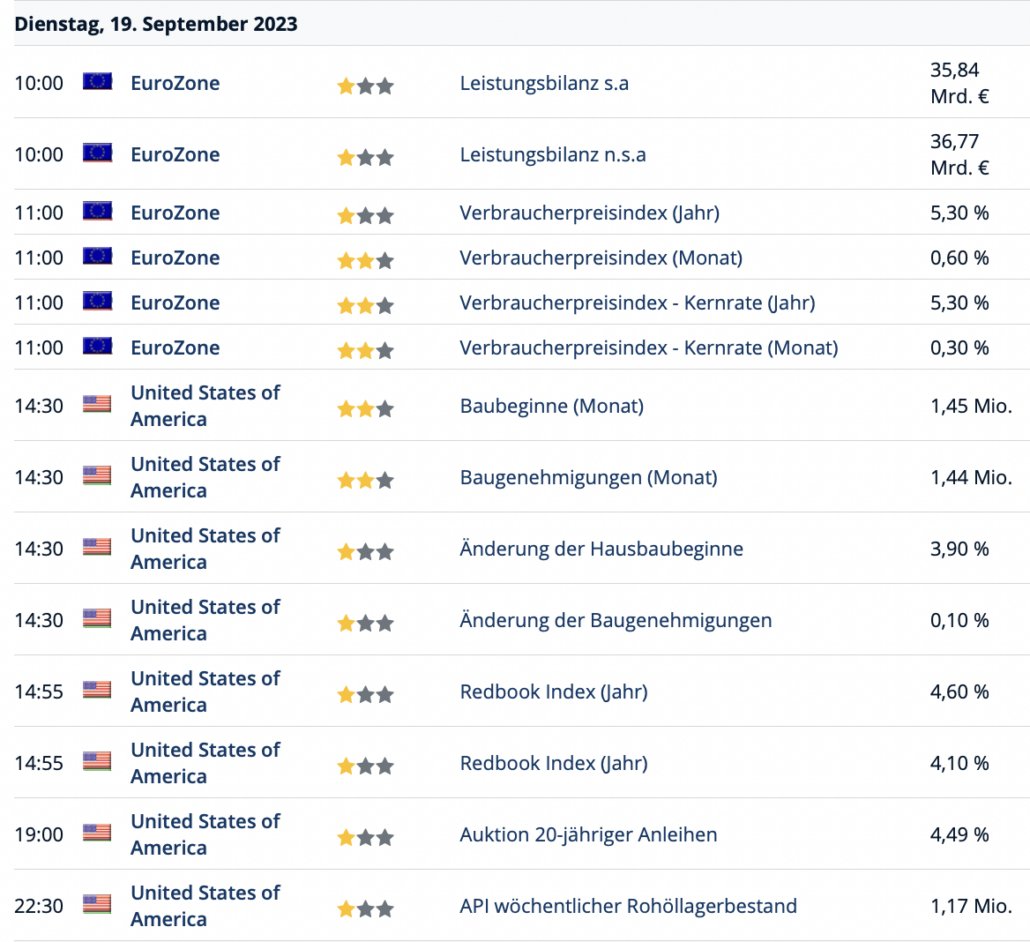Select United States of America in the Änderung der Baugenehmigungen row
Screen dimensions: 1030x942
coord(205,620)
